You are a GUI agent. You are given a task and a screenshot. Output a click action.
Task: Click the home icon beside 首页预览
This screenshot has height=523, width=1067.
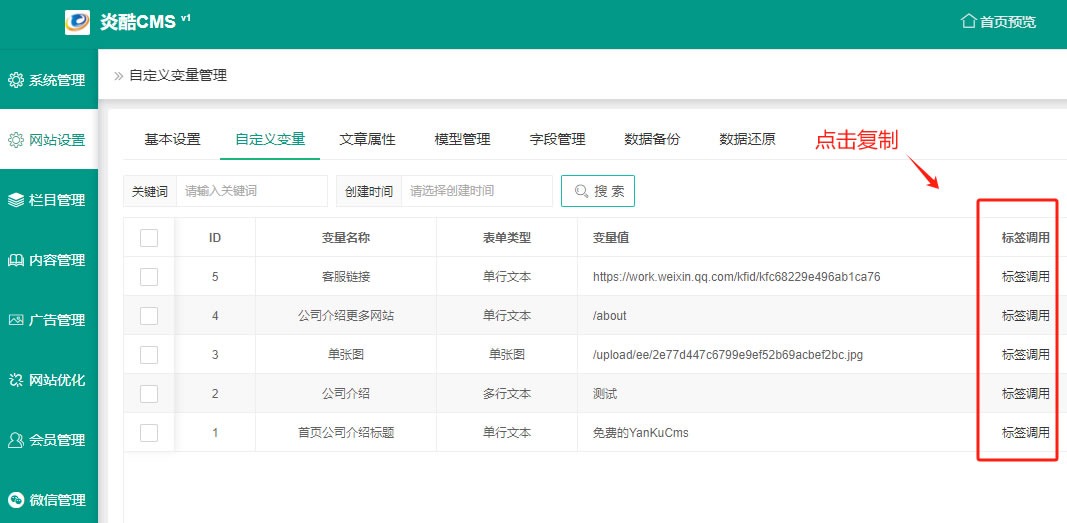pos(968,21)
